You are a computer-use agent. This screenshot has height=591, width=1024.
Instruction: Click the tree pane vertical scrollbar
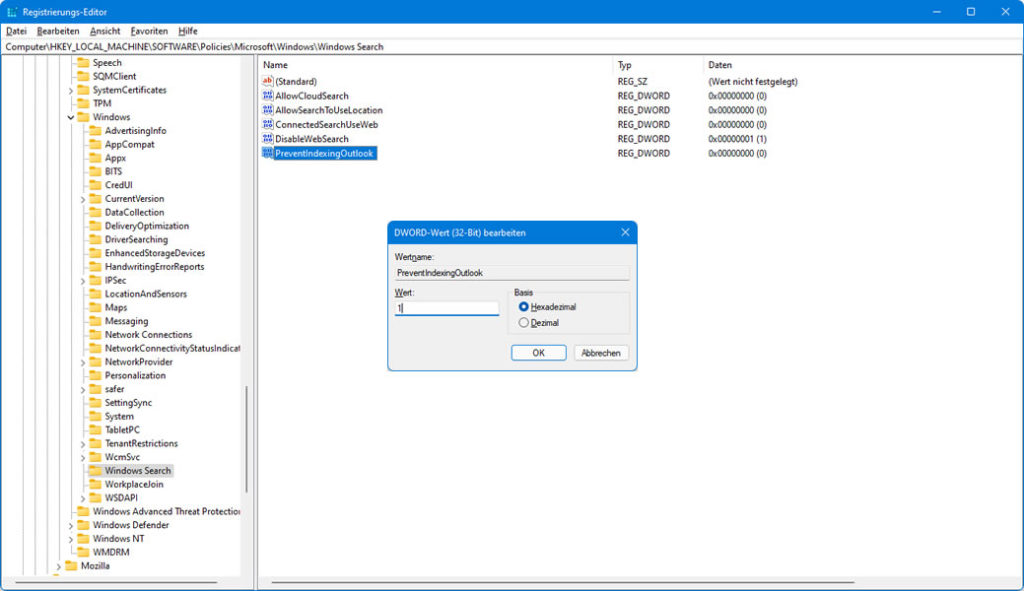(246, 439)
